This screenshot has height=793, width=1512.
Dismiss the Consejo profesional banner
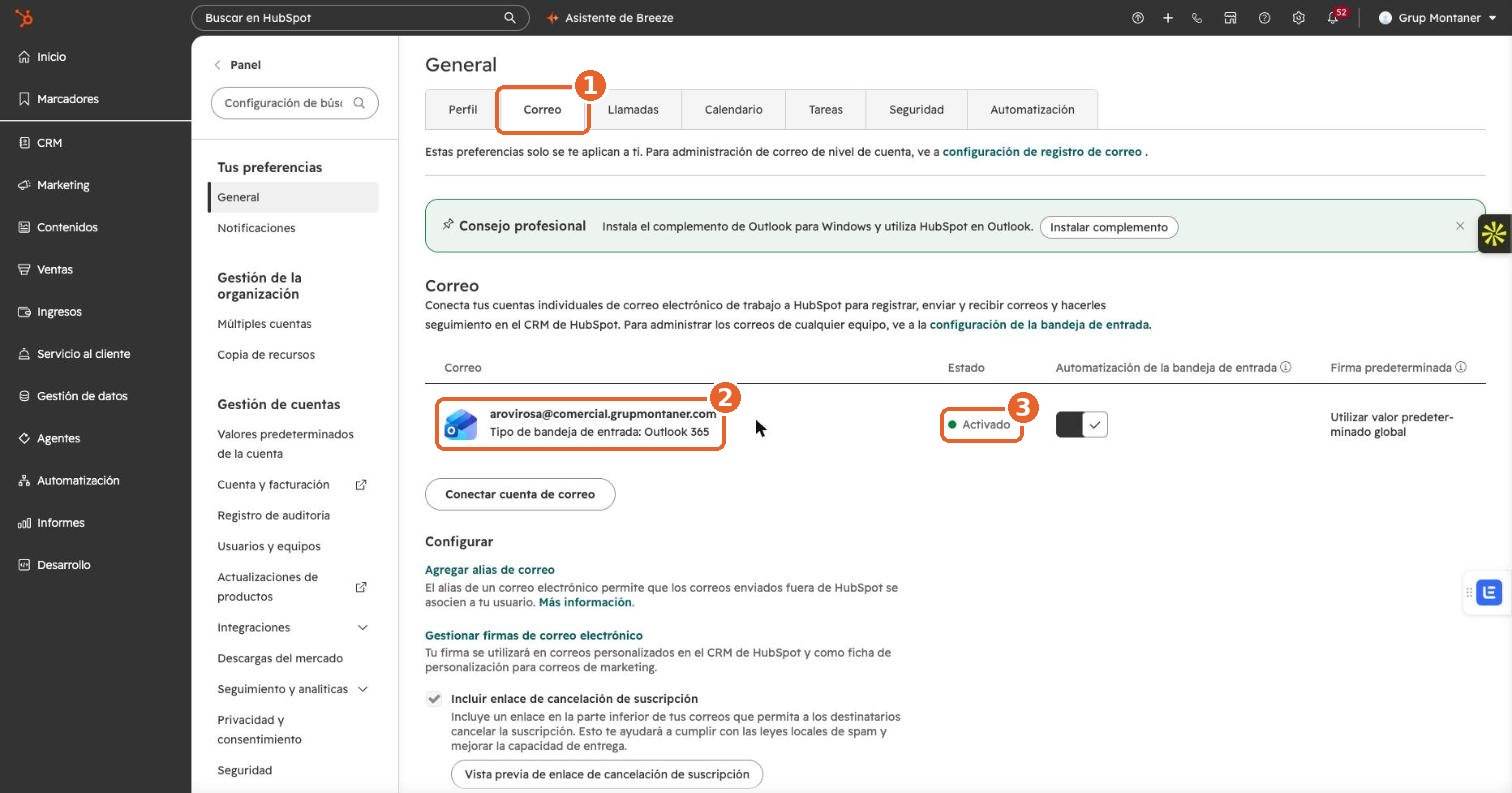[1460, 226]
